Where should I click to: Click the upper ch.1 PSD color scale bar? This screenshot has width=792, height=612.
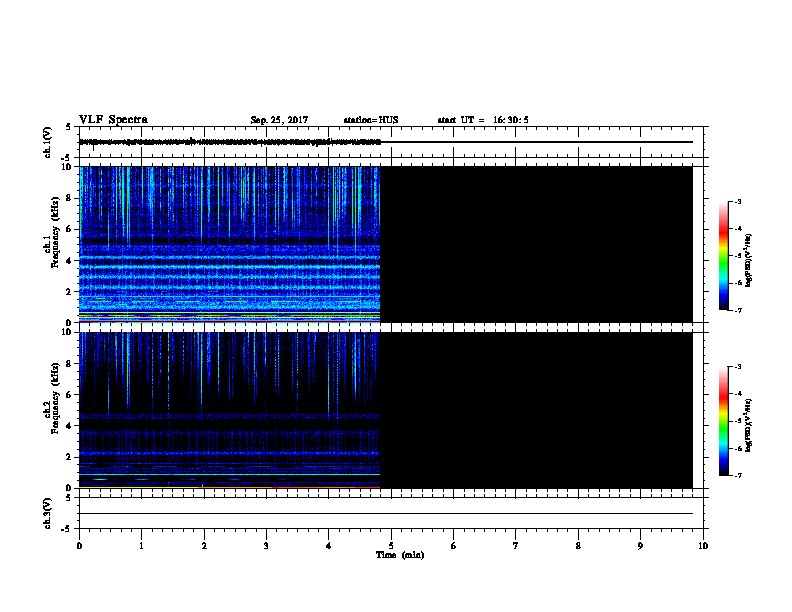pyautogui.click(x=723, y=256)
